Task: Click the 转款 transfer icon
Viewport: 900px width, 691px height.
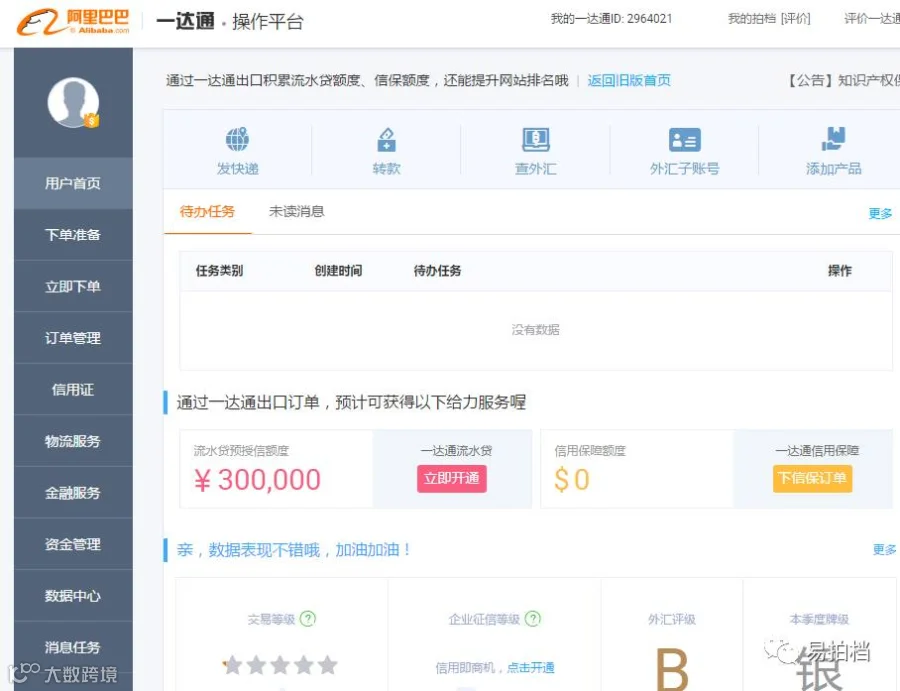Action: (x=386, y=139)
